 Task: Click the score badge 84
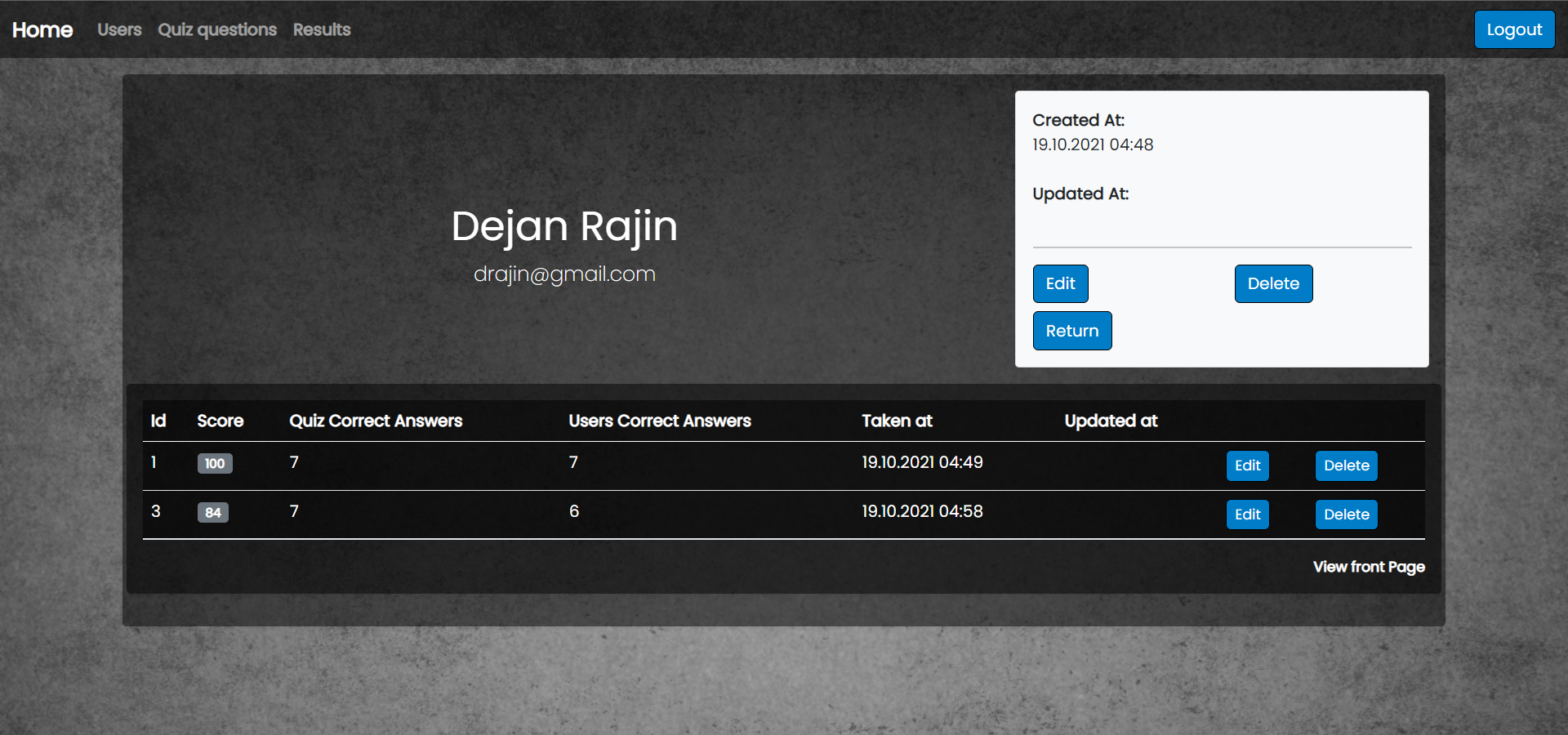pyautogui.click(x=213, y=513)
